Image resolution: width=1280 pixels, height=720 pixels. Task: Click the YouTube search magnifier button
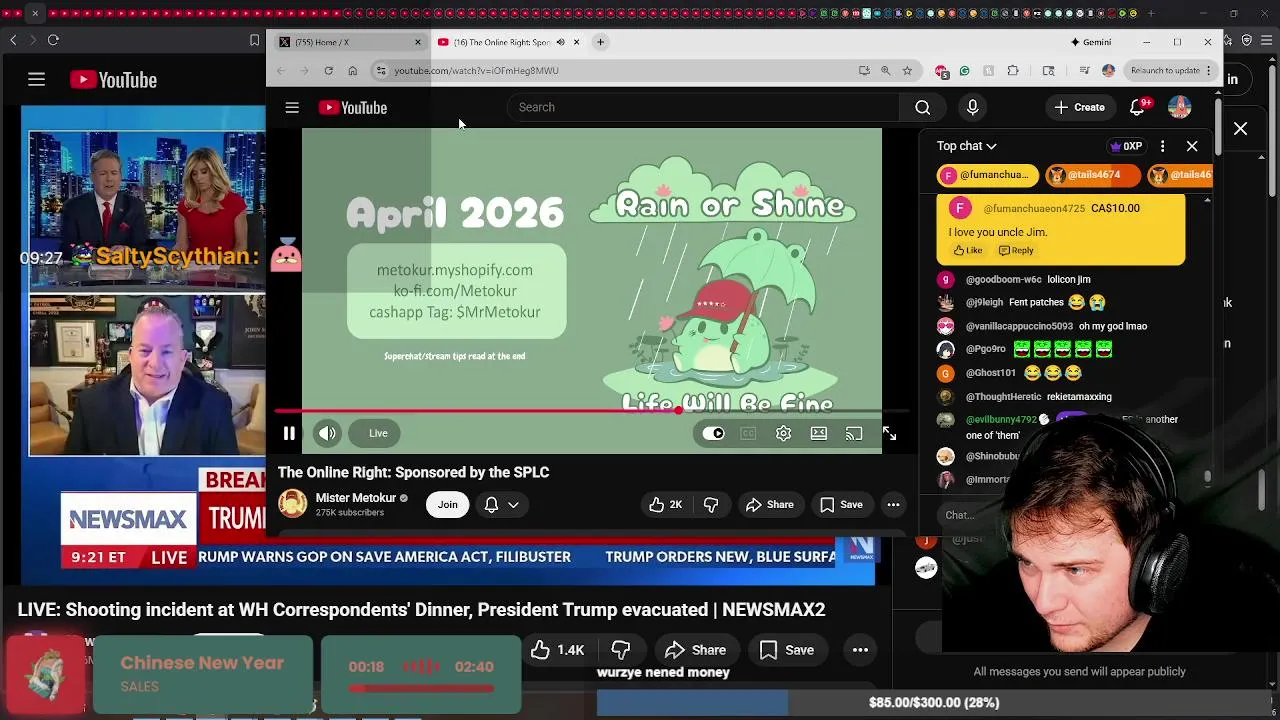tap(922, 107)
